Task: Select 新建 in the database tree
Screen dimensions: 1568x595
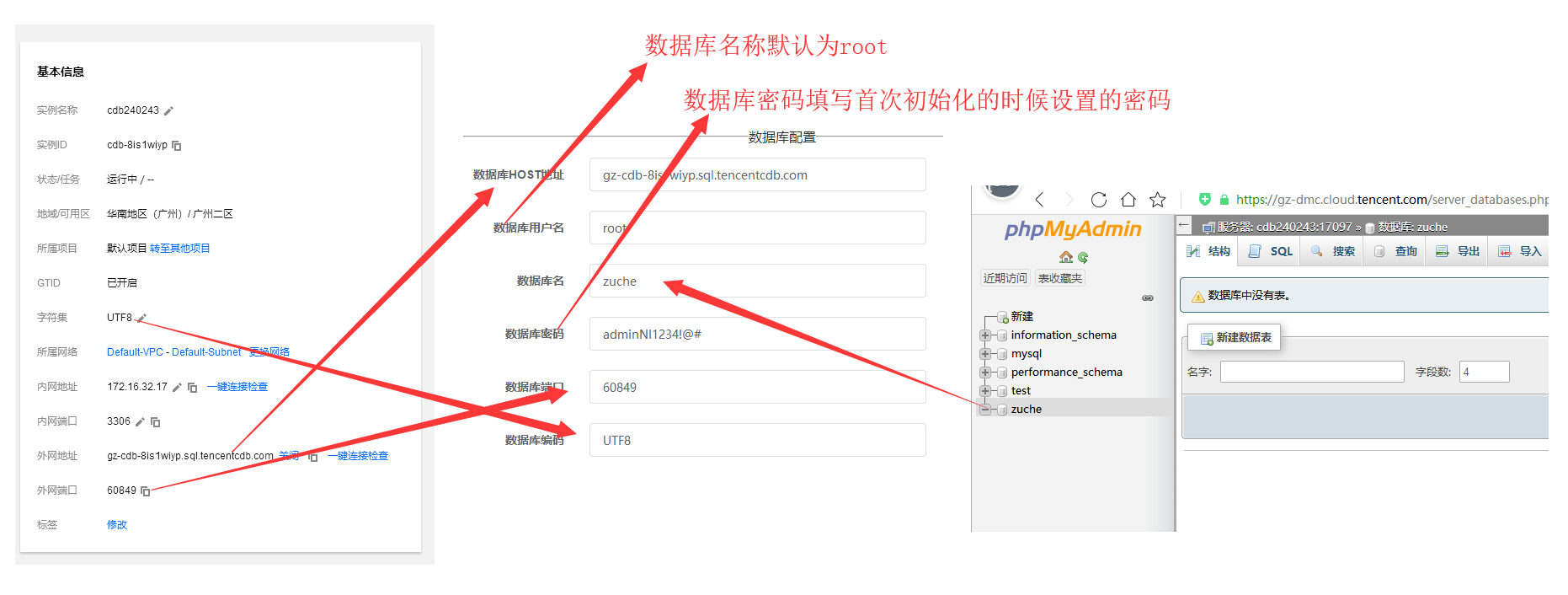Action: (x=1022, y=317)
